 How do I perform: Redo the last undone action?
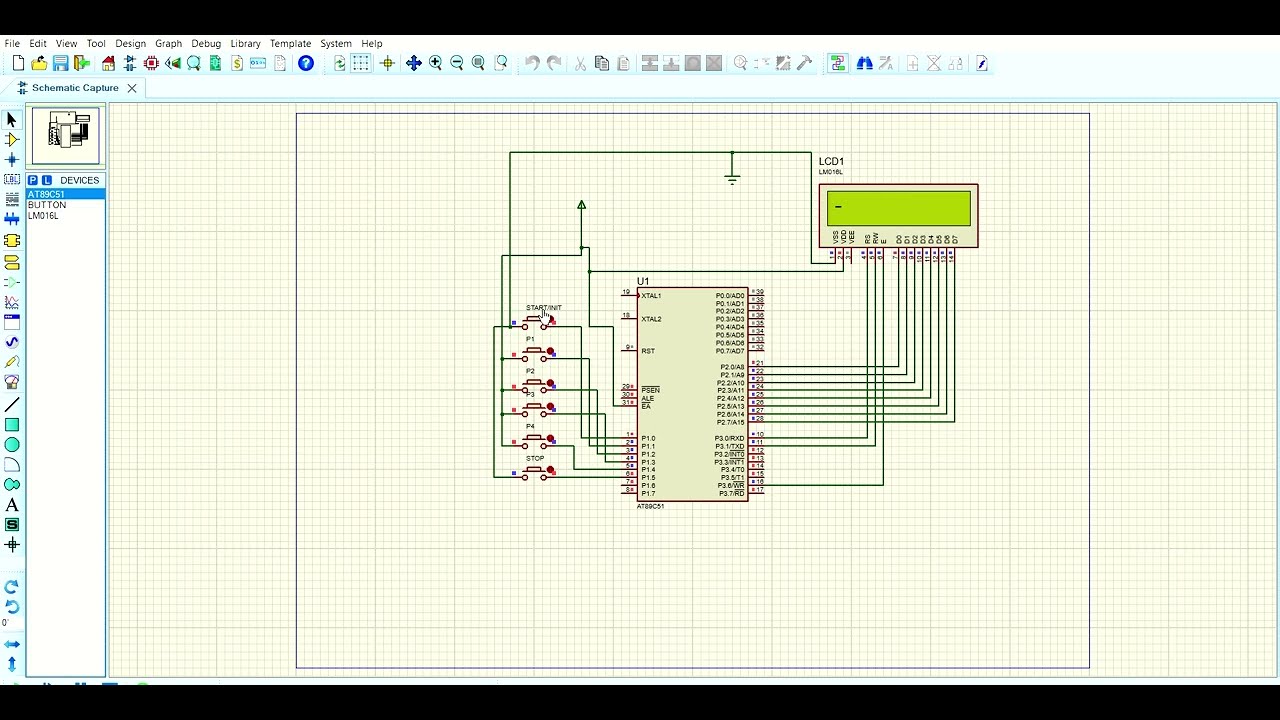tap(554, 63)
